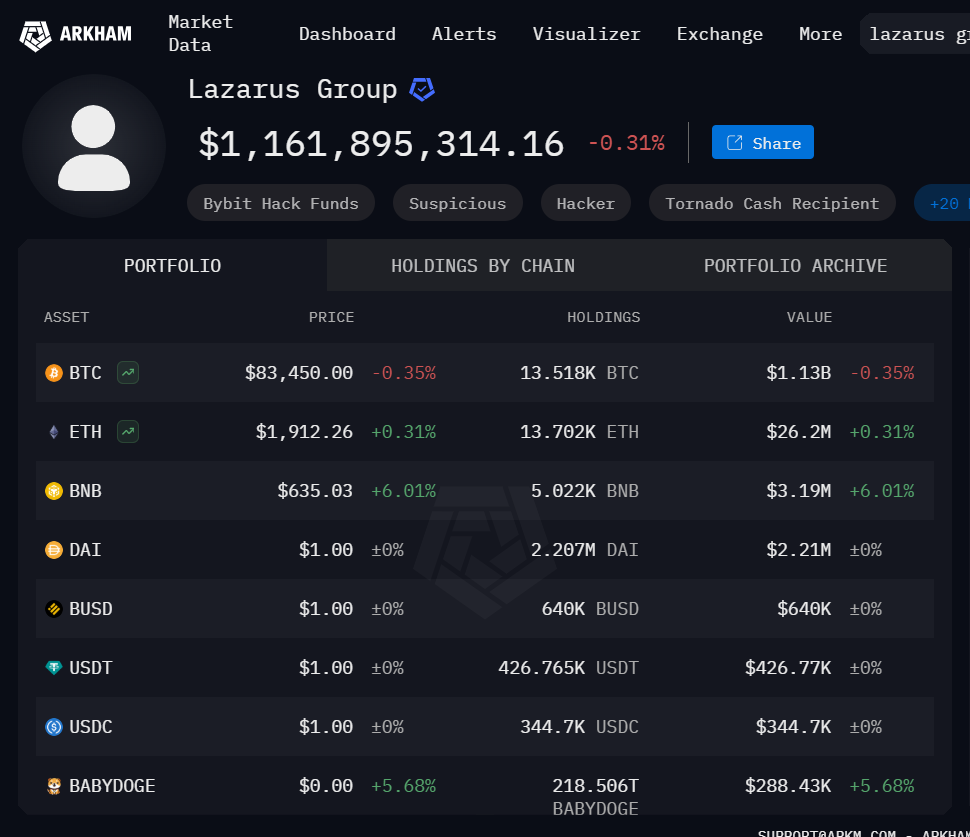Click the $1.13B BTC value
The width and height of the screenshot is (970, 837).
(x=799, y=373)
